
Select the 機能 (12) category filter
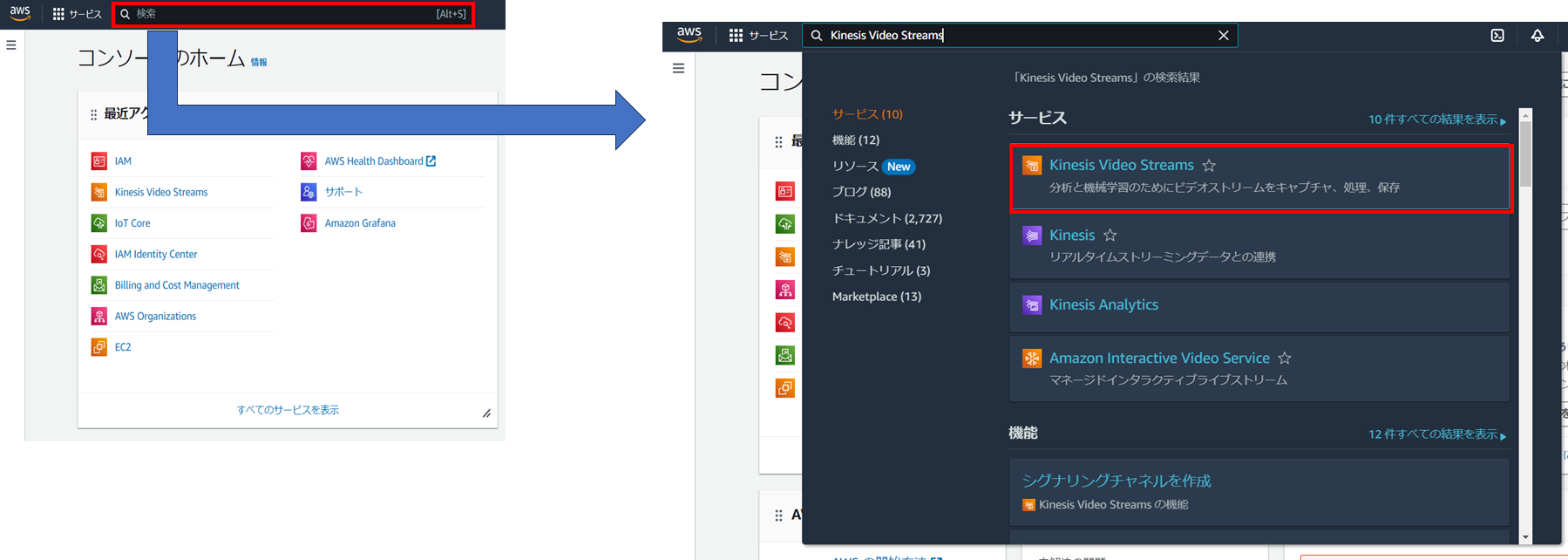(x=856, y=140)
